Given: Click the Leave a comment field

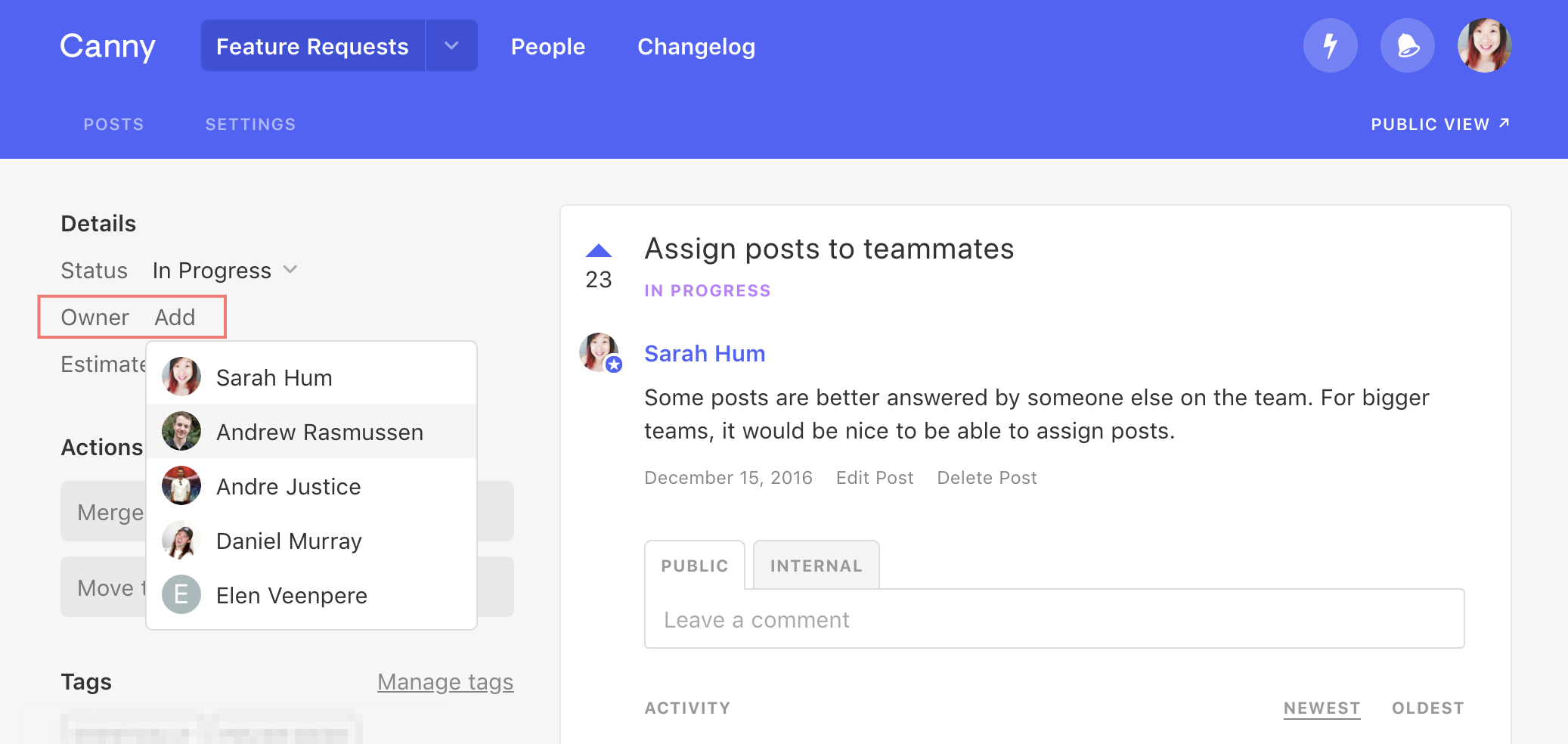Looking at the screenshot, I should 1054,619.
